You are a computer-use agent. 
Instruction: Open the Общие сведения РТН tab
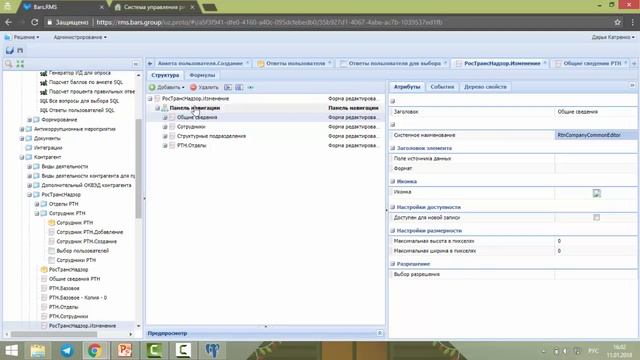pyautogui.click(x=592, y=63)
